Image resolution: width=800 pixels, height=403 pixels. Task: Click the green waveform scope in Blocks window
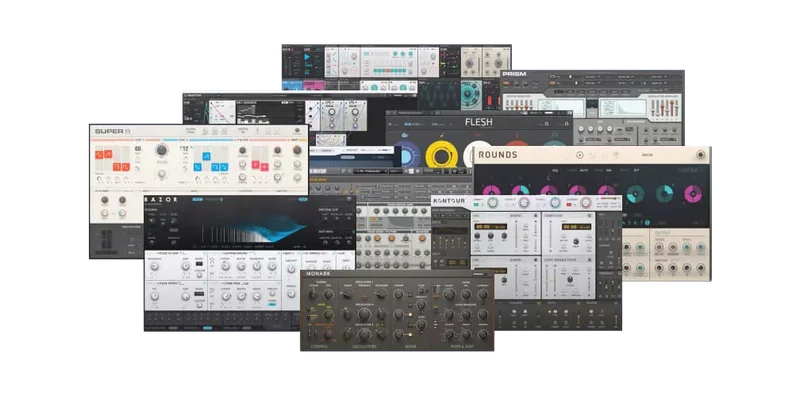click(438, 95)
